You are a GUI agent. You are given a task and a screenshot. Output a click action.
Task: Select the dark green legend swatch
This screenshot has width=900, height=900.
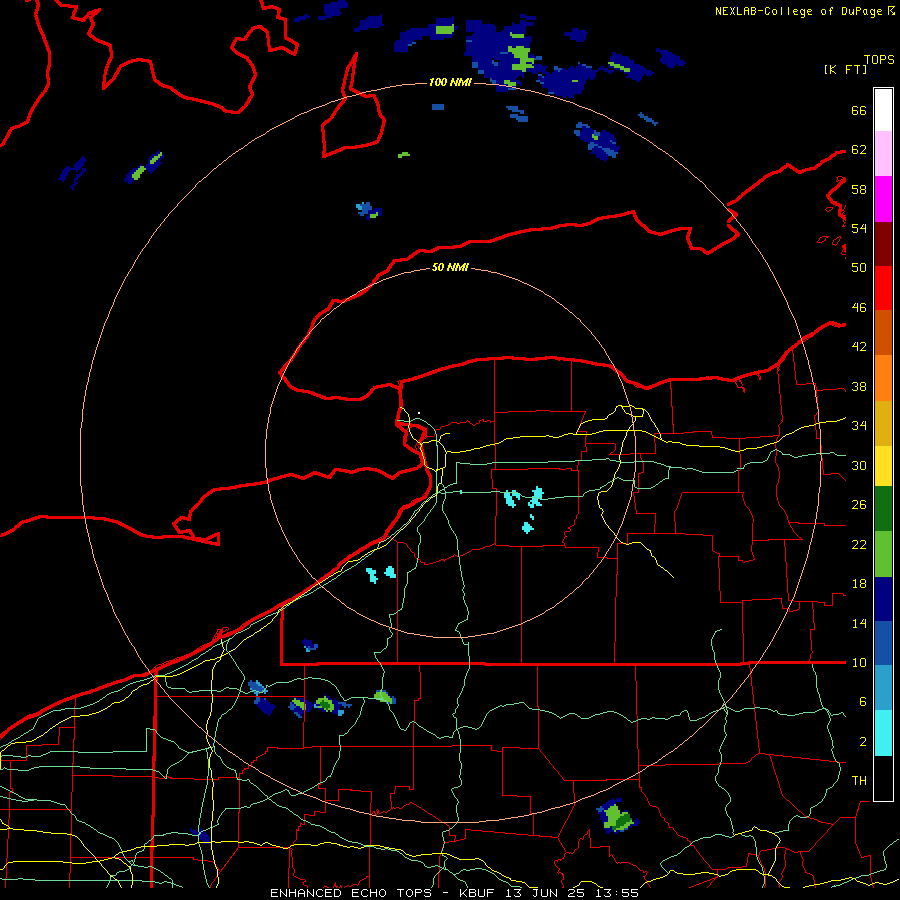coord(883,509)
